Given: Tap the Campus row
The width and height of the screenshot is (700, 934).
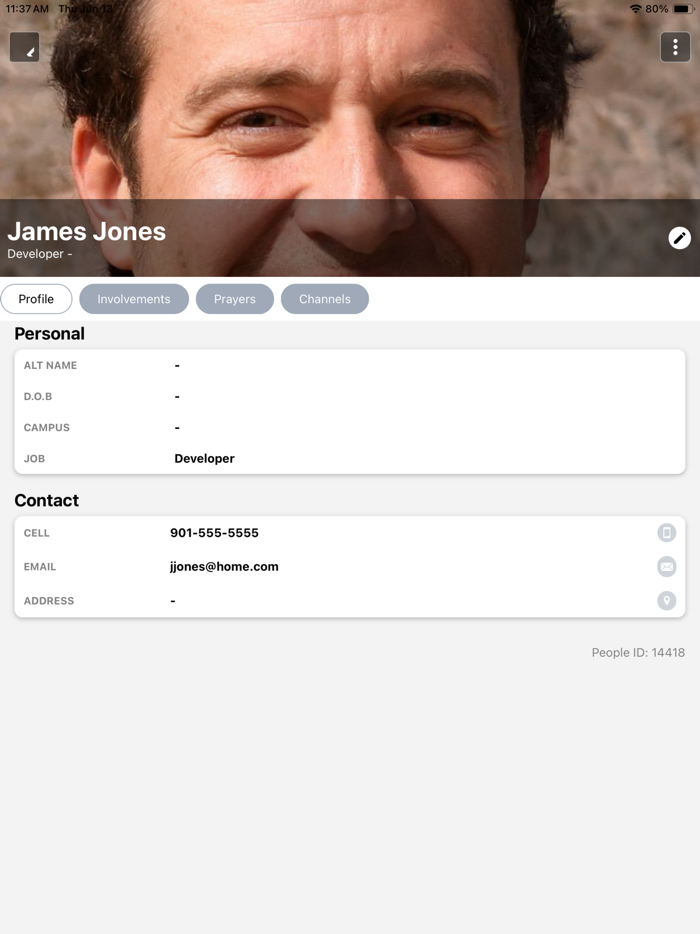Looking at the screenshot, I should (x=350, y=427).
